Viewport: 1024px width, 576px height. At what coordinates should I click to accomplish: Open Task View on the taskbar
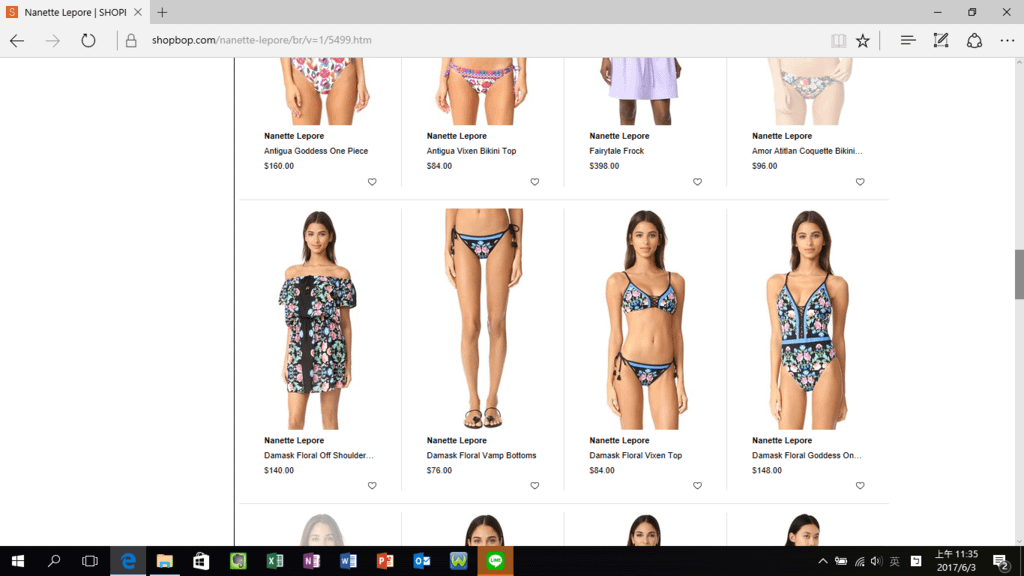pyautogui.click(x=90, y=561)
